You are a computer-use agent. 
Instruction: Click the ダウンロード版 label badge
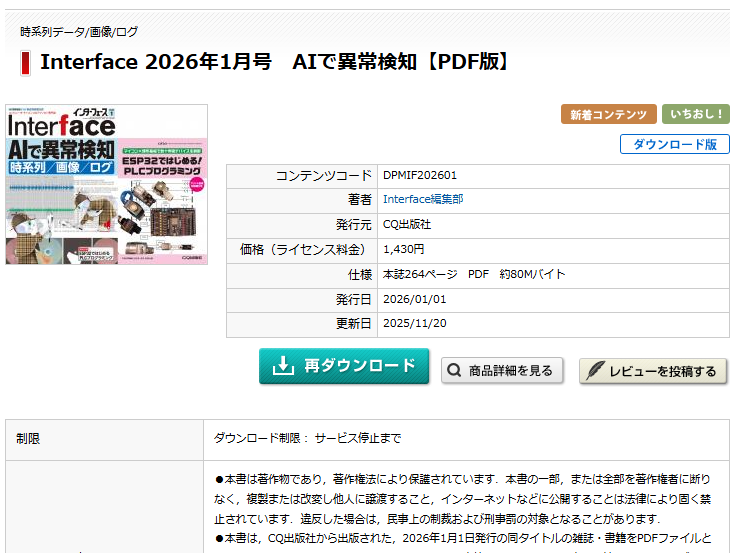point(674,144)
